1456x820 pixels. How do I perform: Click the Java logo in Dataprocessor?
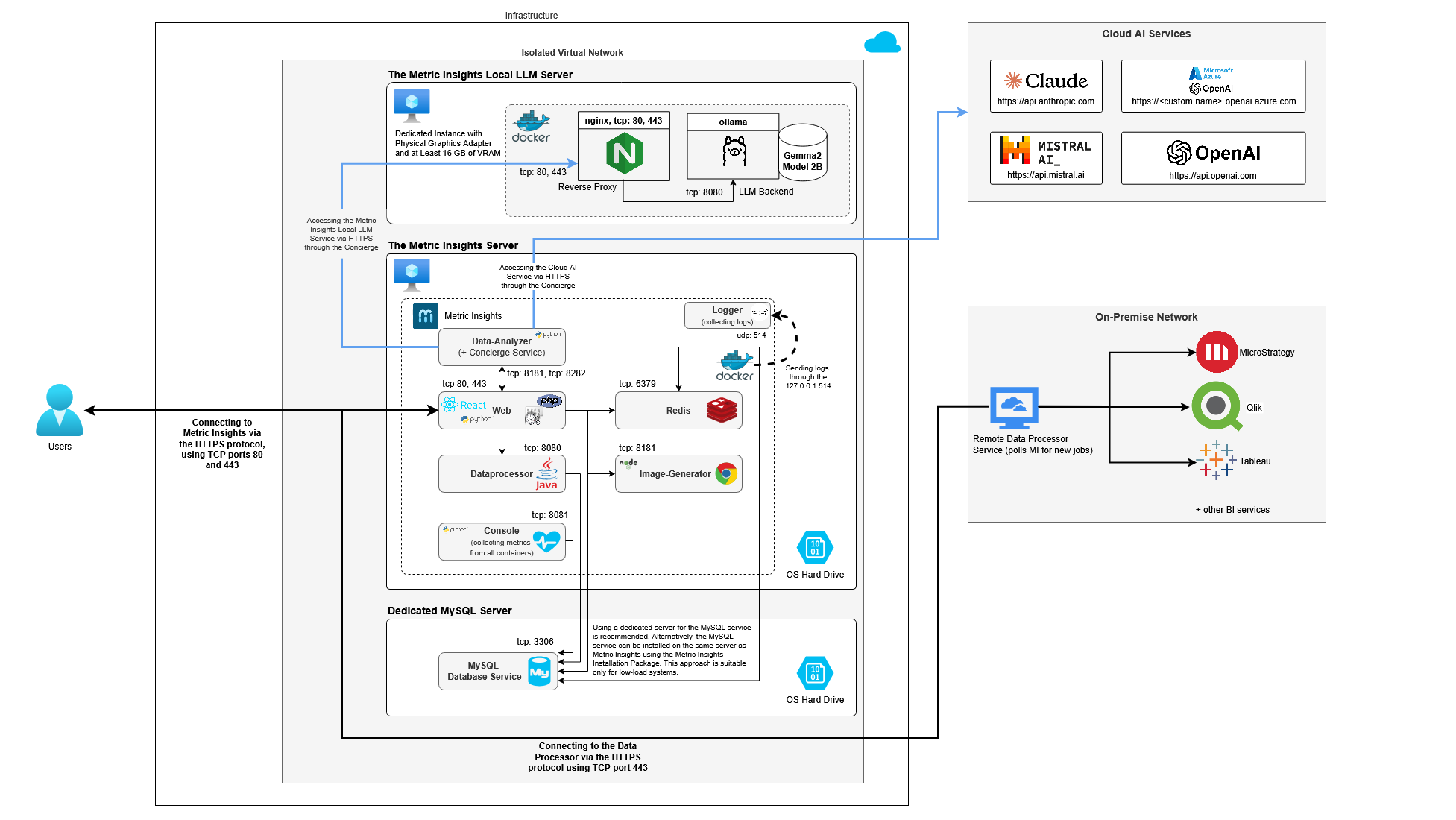[x=547, y=474]
